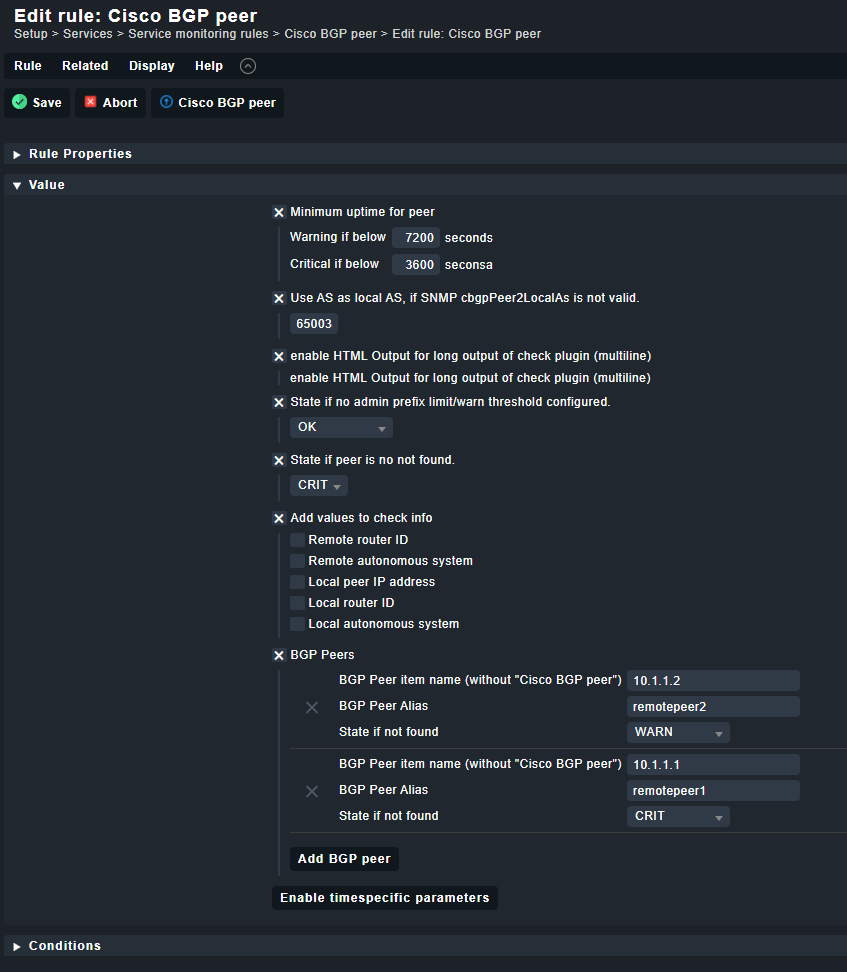Click the Save button
Viewport: 847px width, 972px height.
coord(37,103)
